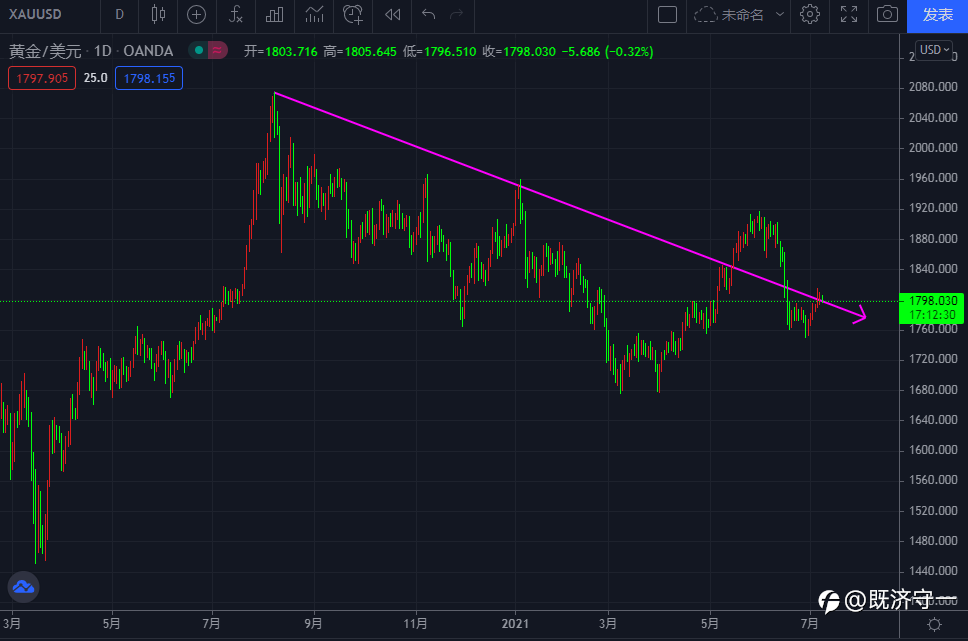Screen dimensions: 968x641
Task: Click the 收=1798.030 close value
Action: pos(519,51)
